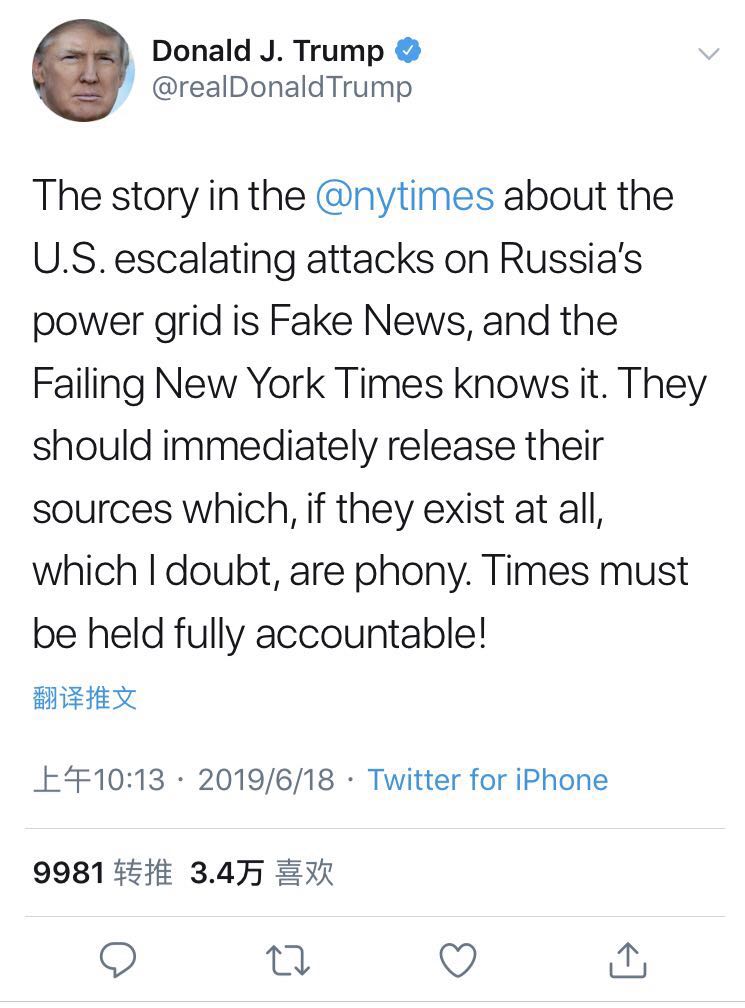This screenshot has width=745, height=1008.
Task: Tap the display name Donald J. Trump
Action: click(x=267, y=50)
